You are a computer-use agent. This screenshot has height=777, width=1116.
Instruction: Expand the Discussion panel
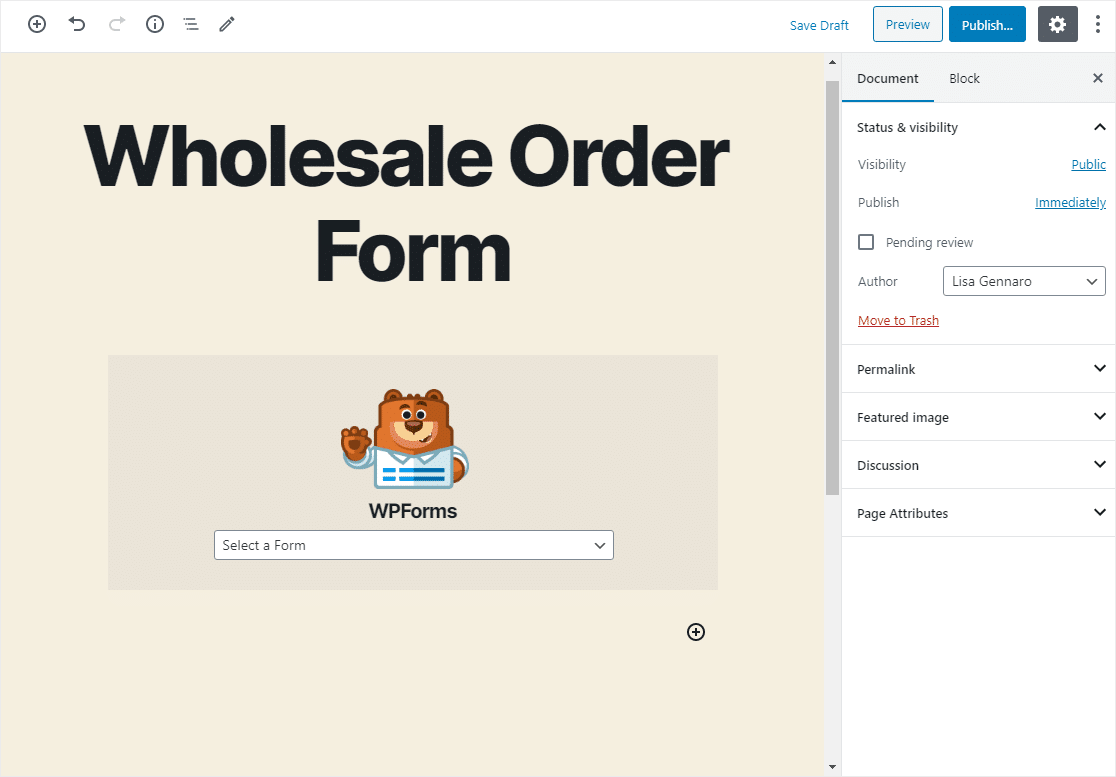pyautogui.click(x=979, y=465)
